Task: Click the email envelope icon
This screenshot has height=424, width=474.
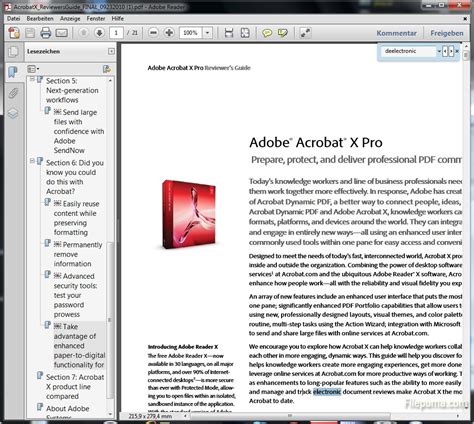Action: pos(62,33)
